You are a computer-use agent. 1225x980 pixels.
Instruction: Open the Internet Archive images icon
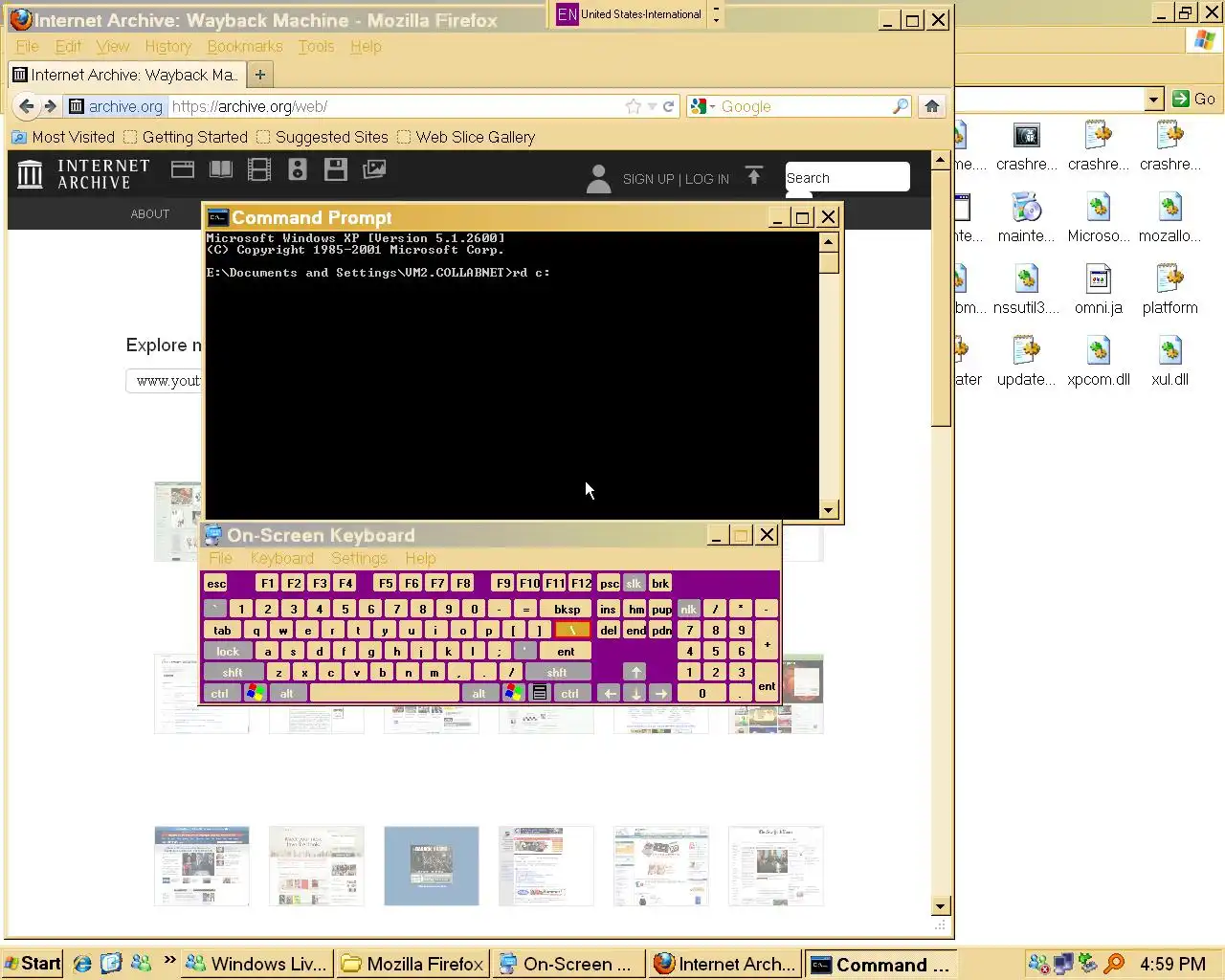pos(374,169)
